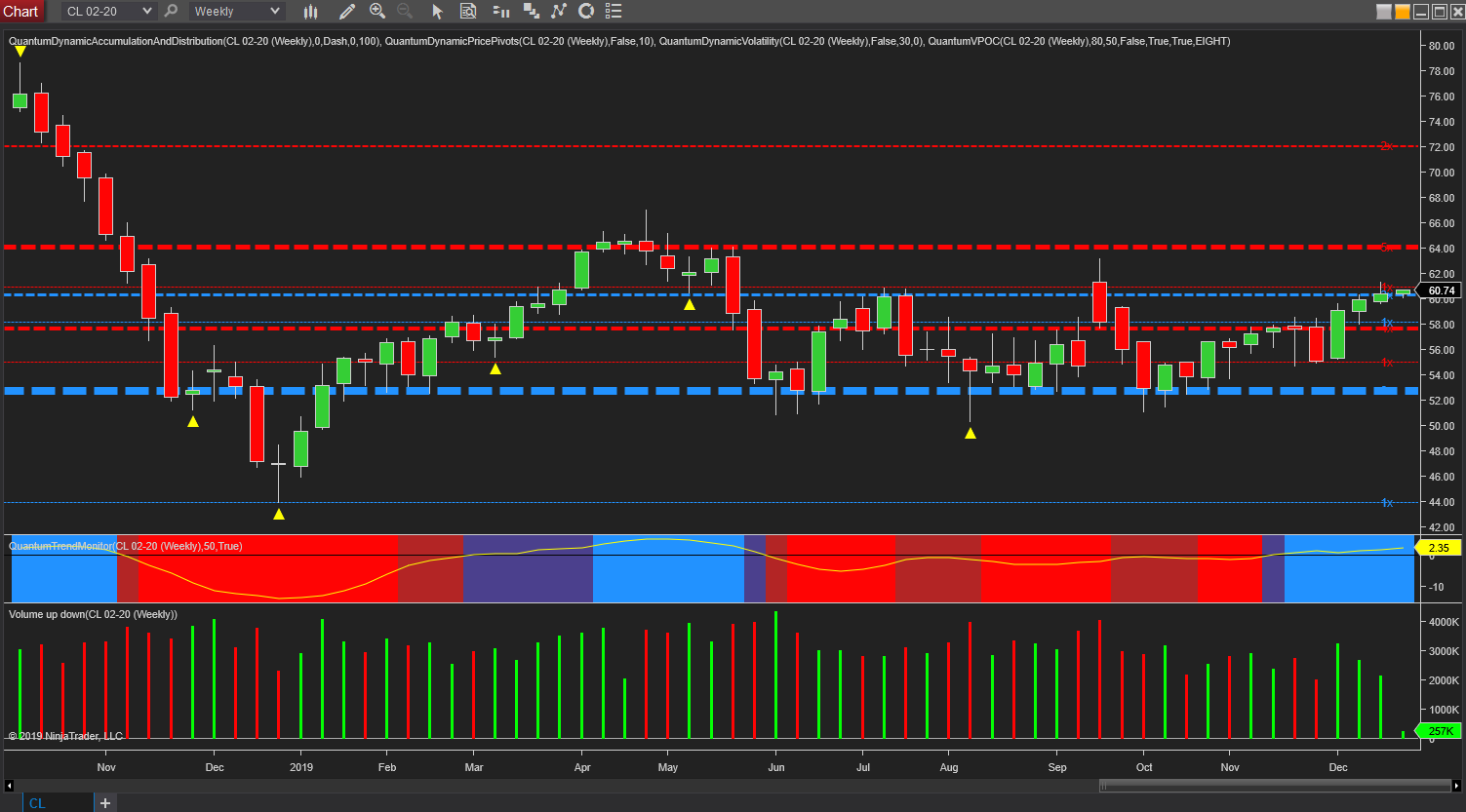Open the chart properties list icon
The width and height of the screenshot is (1466, 812).
tap(614, 12)
